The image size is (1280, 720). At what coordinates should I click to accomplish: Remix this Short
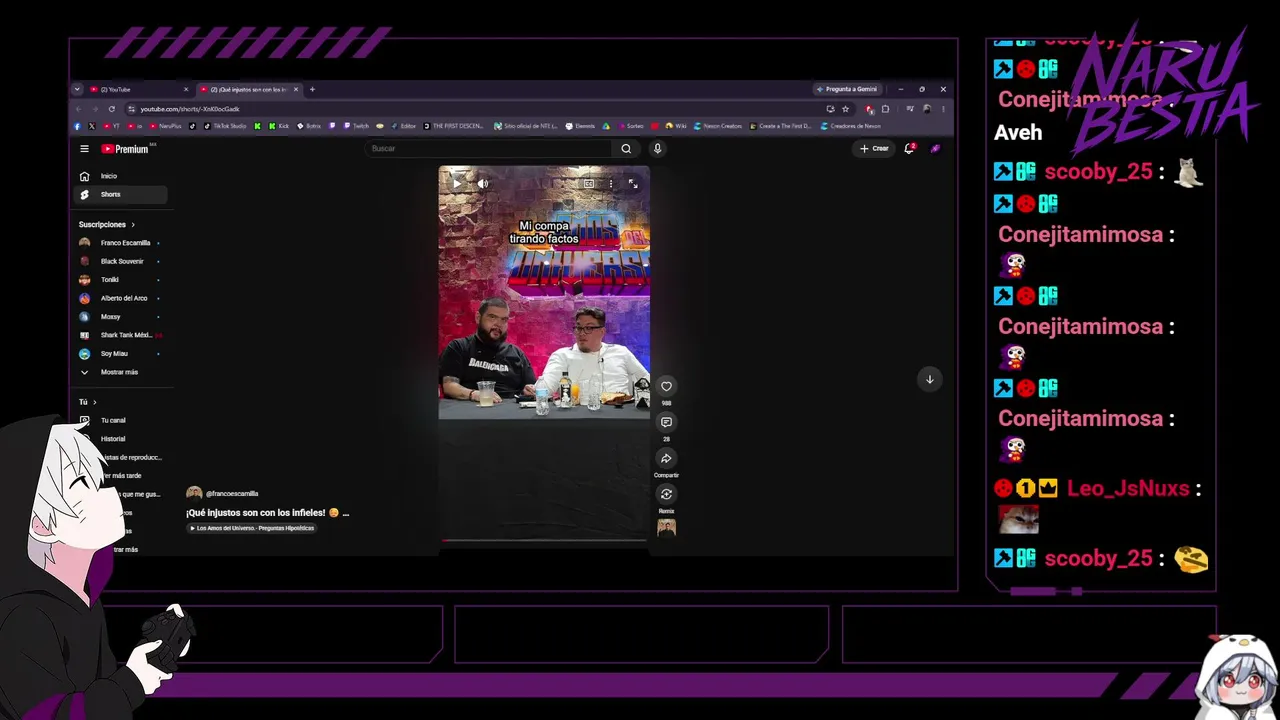click(666, 494)
